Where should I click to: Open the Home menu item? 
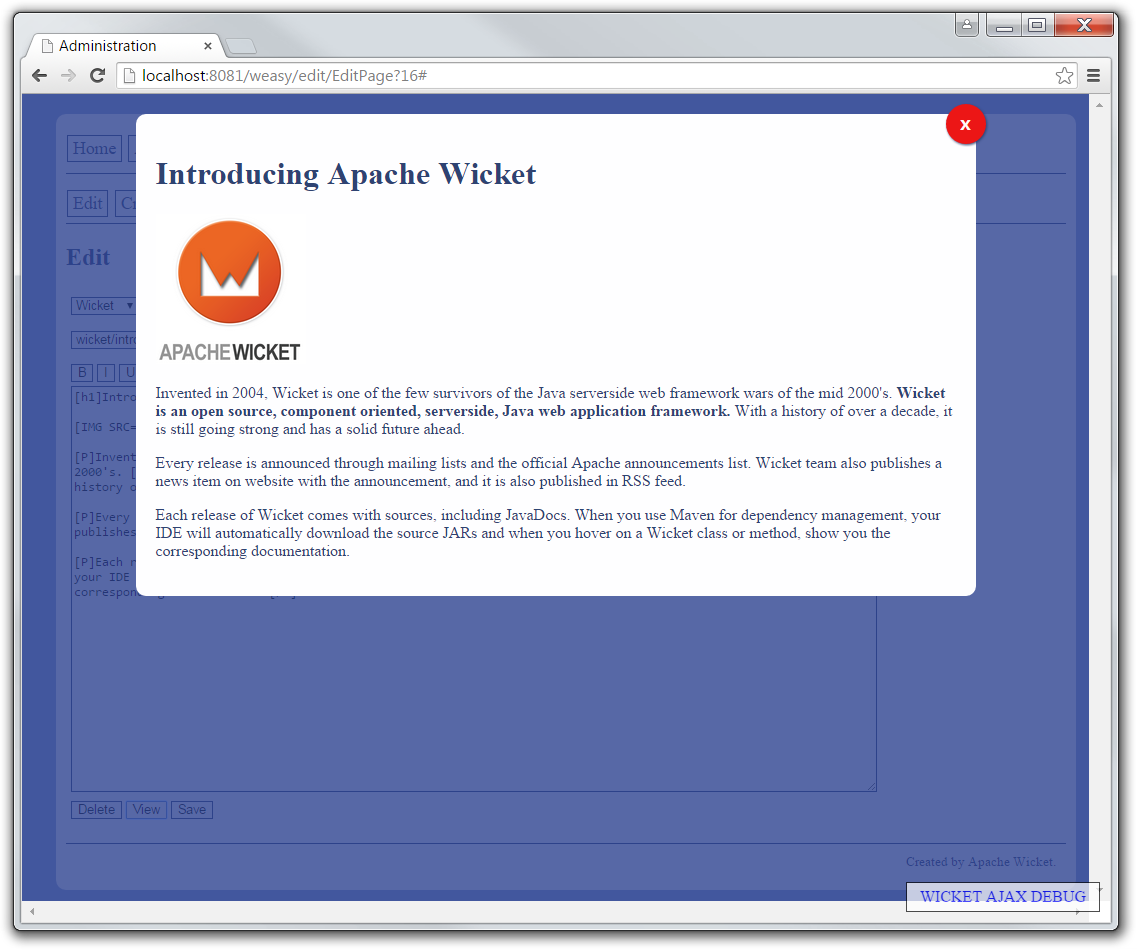pos(94,148)
